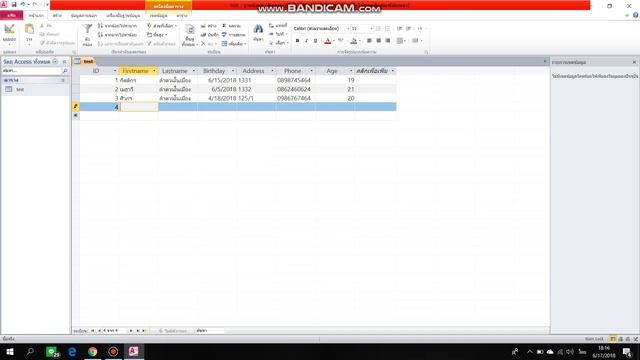Open Edge browser from taskbar
Image resolution: width=640 pixels, height=360 pixels.
(x=72, y=351)
